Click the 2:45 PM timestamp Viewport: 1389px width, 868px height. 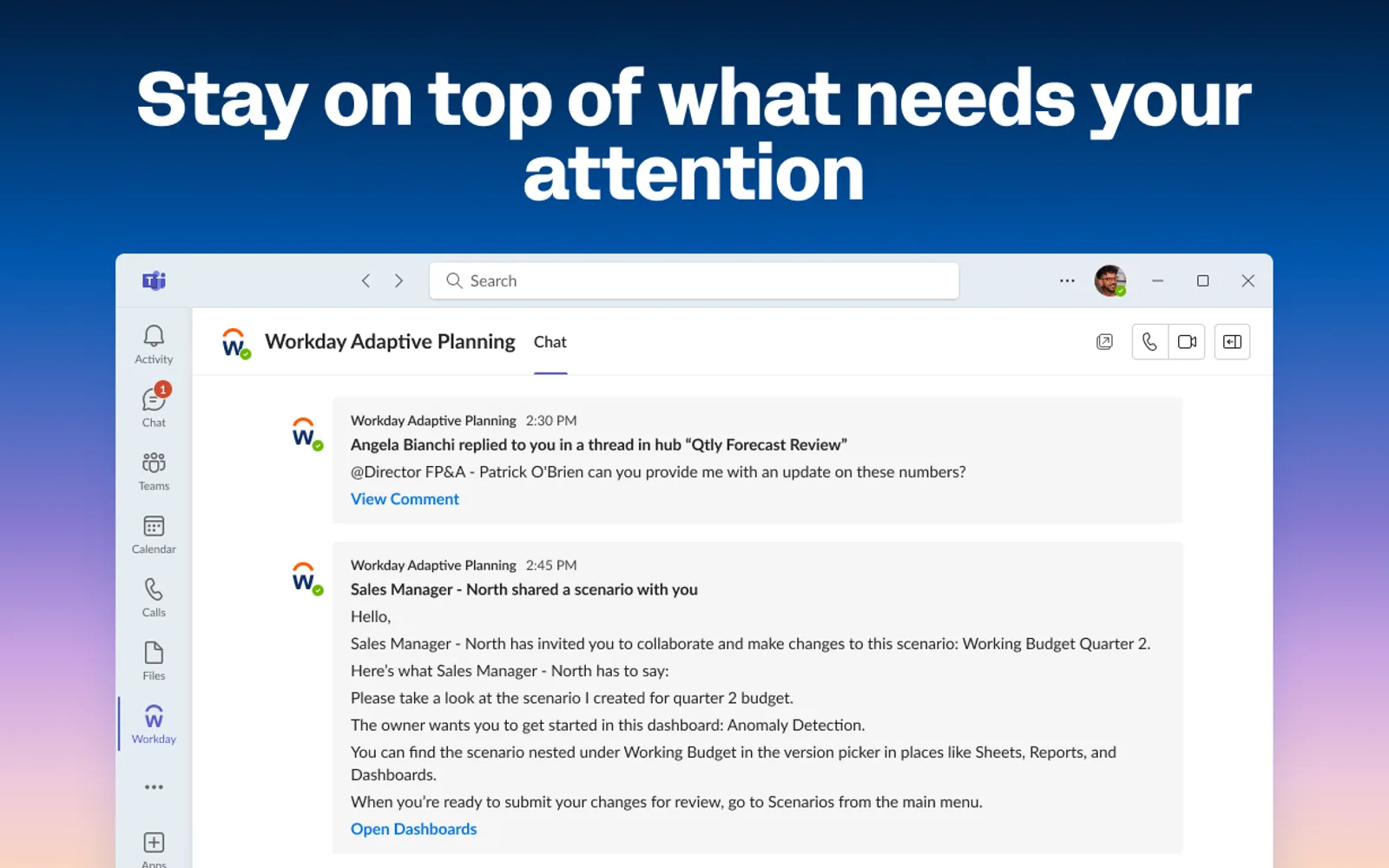coord(551,565)
